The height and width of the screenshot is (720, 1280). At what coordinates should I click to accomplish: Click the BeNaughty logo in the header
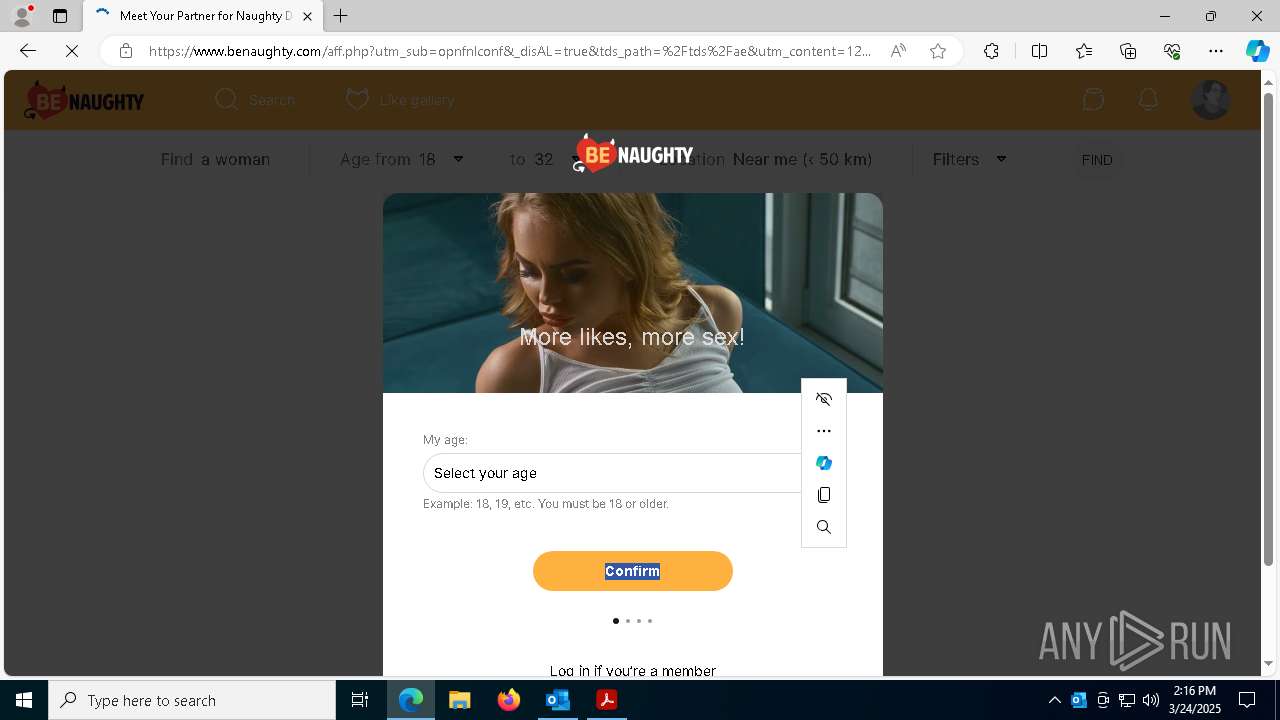[x=85, y=100]
